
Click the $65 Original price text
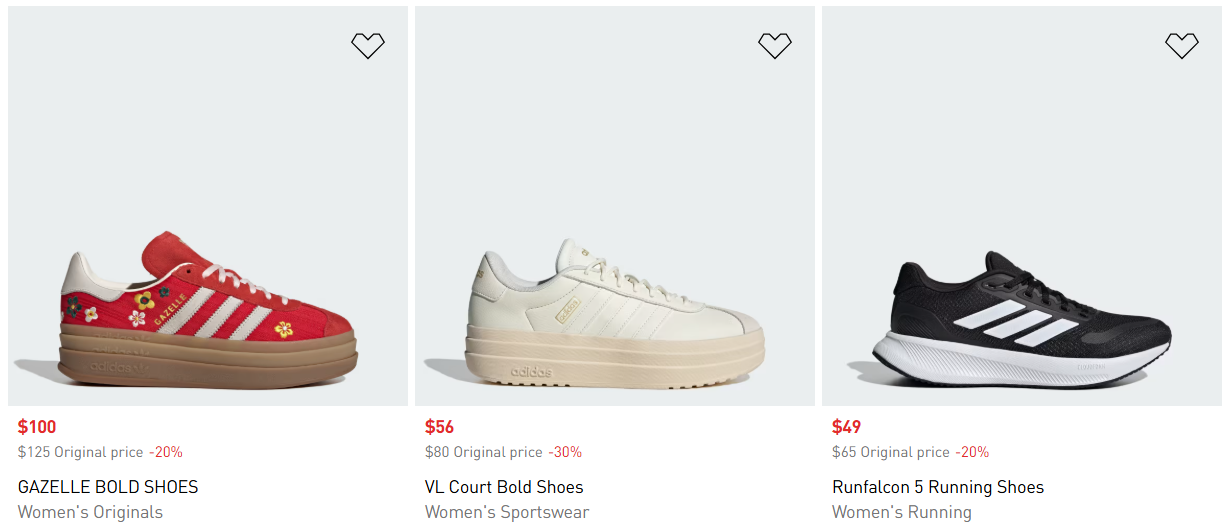coord(890,452)
